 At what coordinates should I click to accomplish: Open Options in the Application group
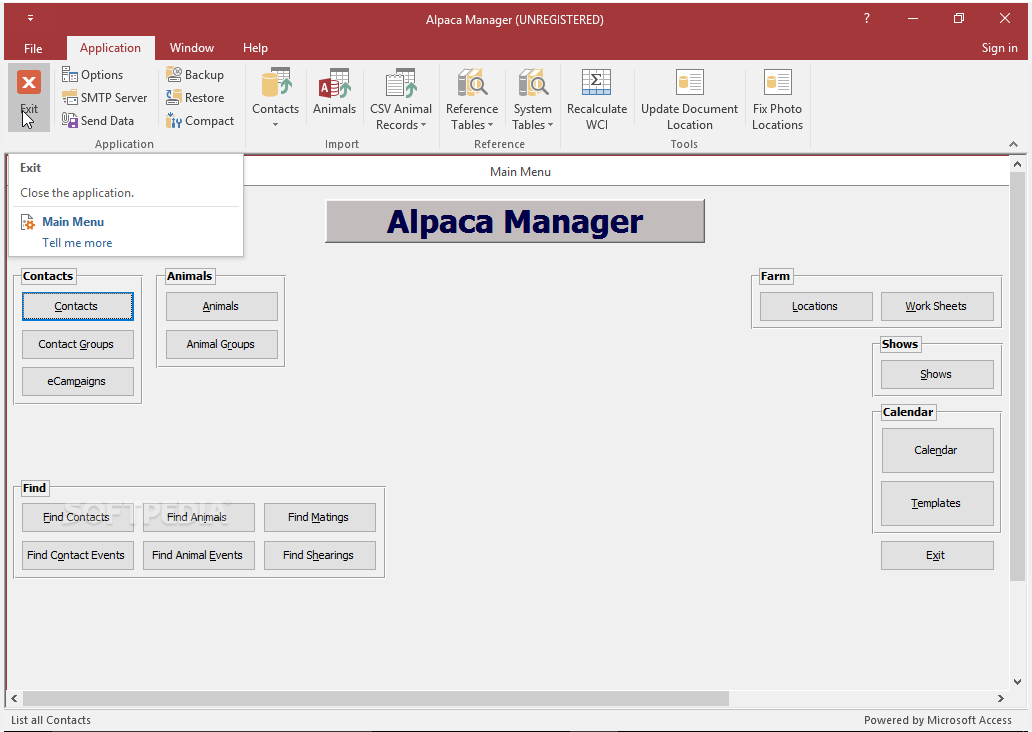(93, 74)
